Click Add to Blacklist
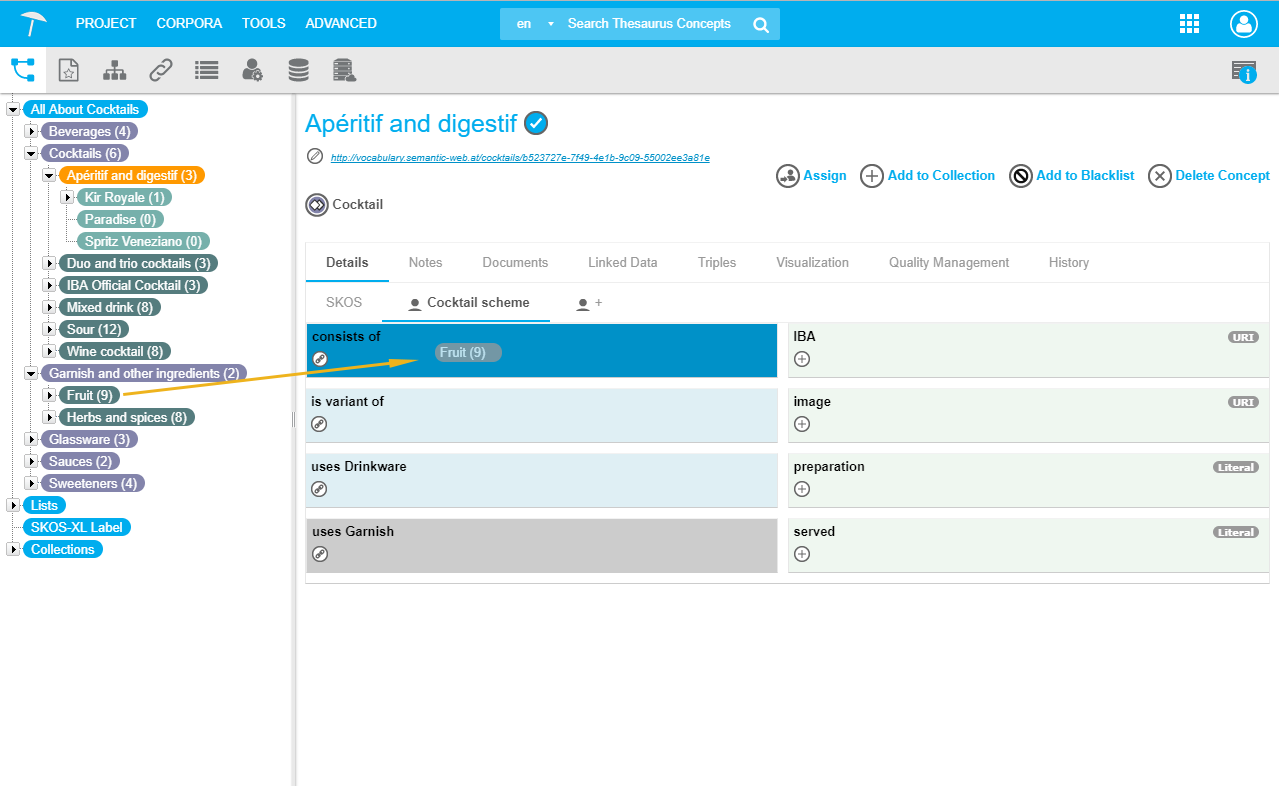 pyautogui.click(x=1072, y=176)
